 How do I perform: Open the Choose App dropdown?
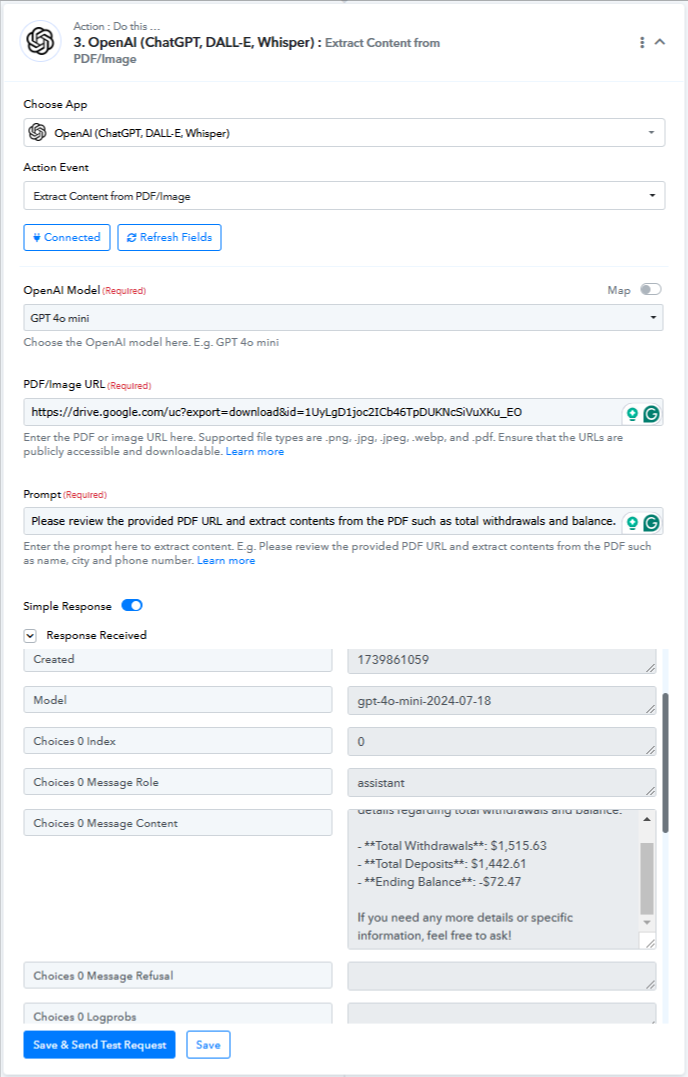(x=344, y=133)
